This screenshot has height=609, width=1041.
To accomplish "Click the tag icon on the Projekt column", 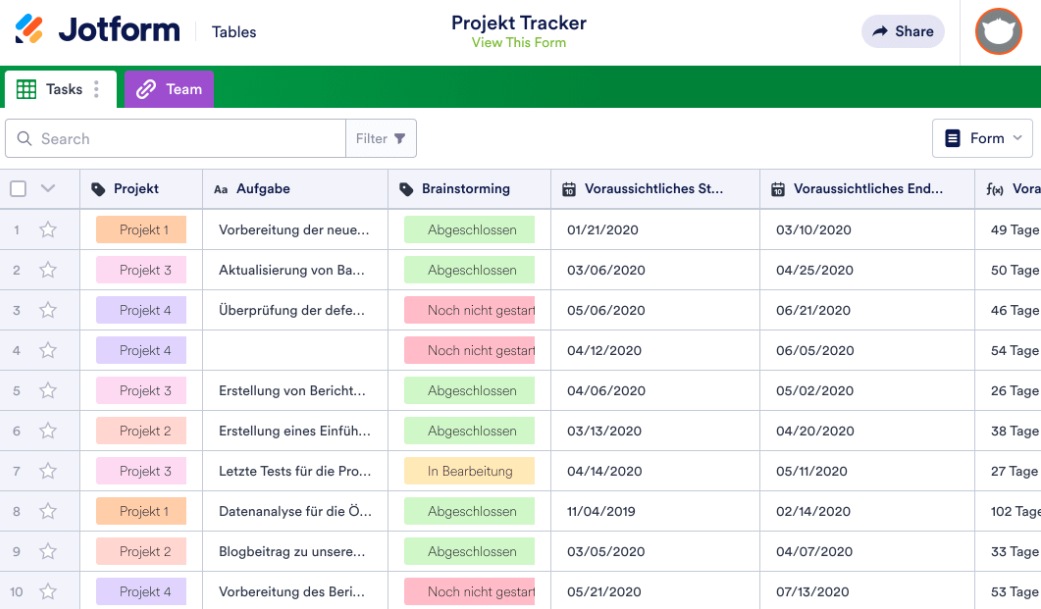I will (x=100, y=189).
